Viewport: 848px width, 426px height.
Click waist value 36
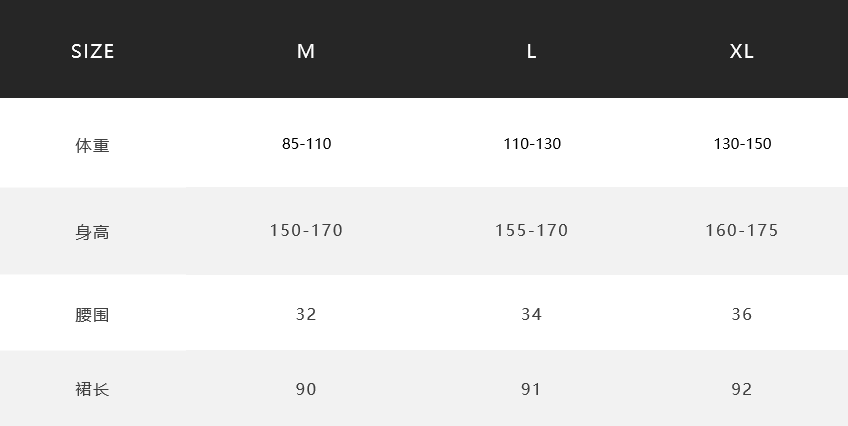(741, 314)
